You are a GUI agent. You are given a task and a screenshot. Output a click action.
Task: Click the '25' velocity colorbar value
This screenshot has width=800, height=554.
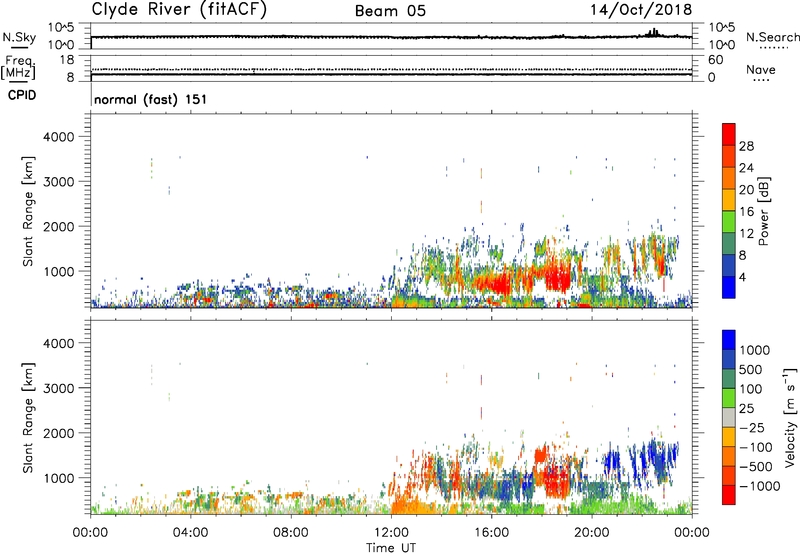pyautogui.click(x=746, y=409)
